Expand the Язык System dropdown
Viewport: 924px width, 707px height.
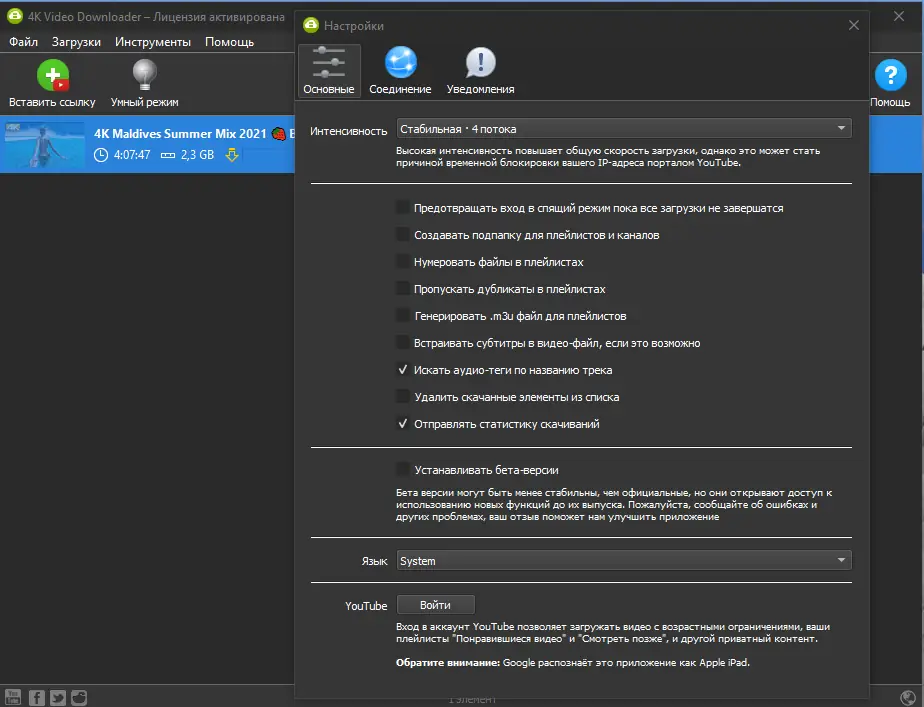[624, 560]
